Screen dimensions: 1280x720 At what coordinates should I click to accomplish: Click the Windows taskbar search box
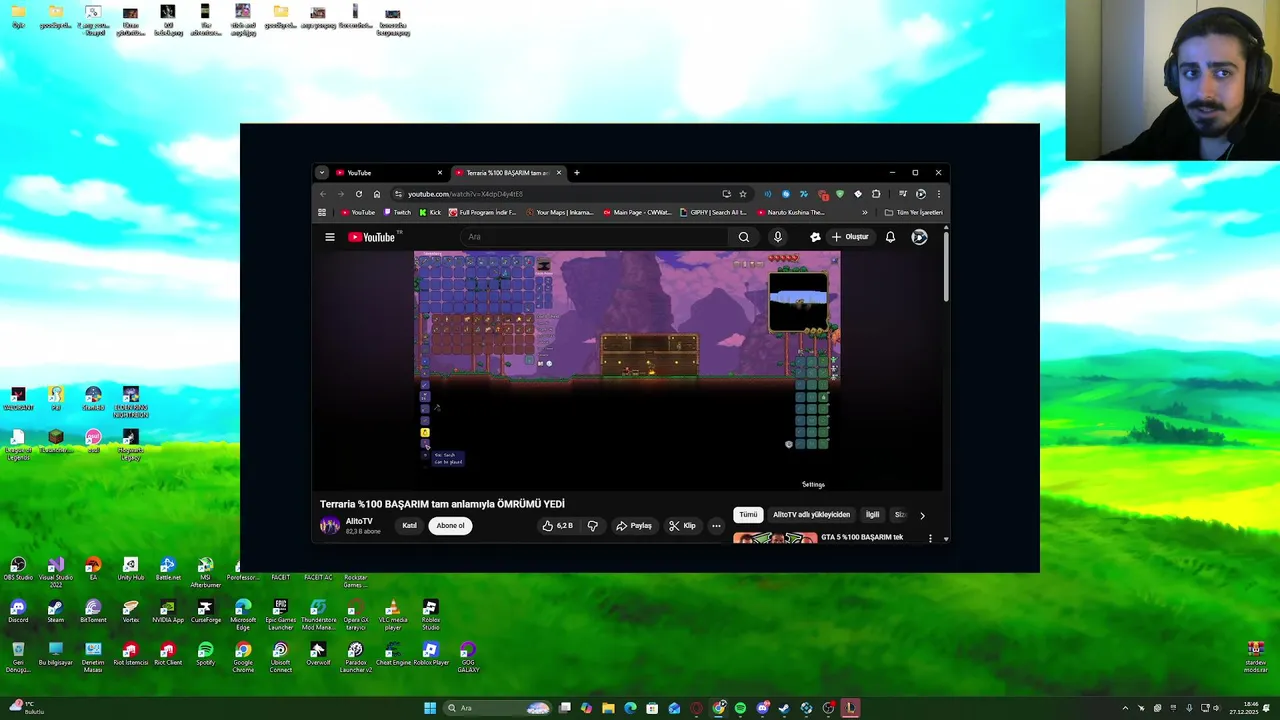click(497, 708)
